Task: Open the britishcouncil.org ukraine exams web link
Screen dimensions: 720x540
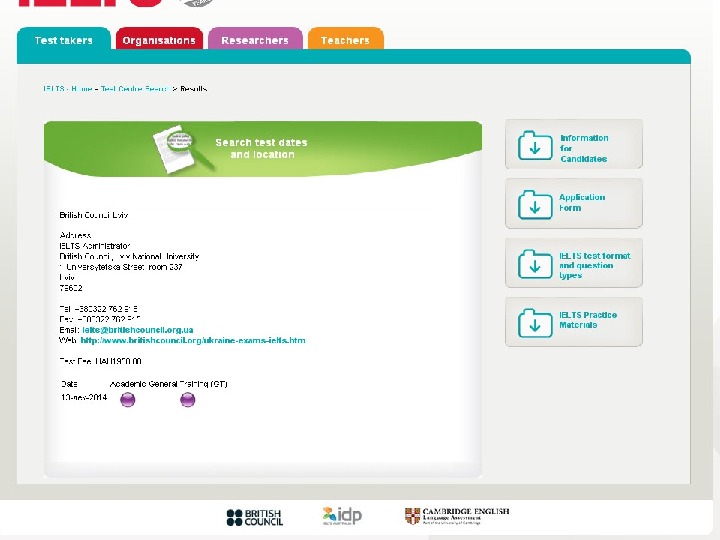Action: coord(193,340)
